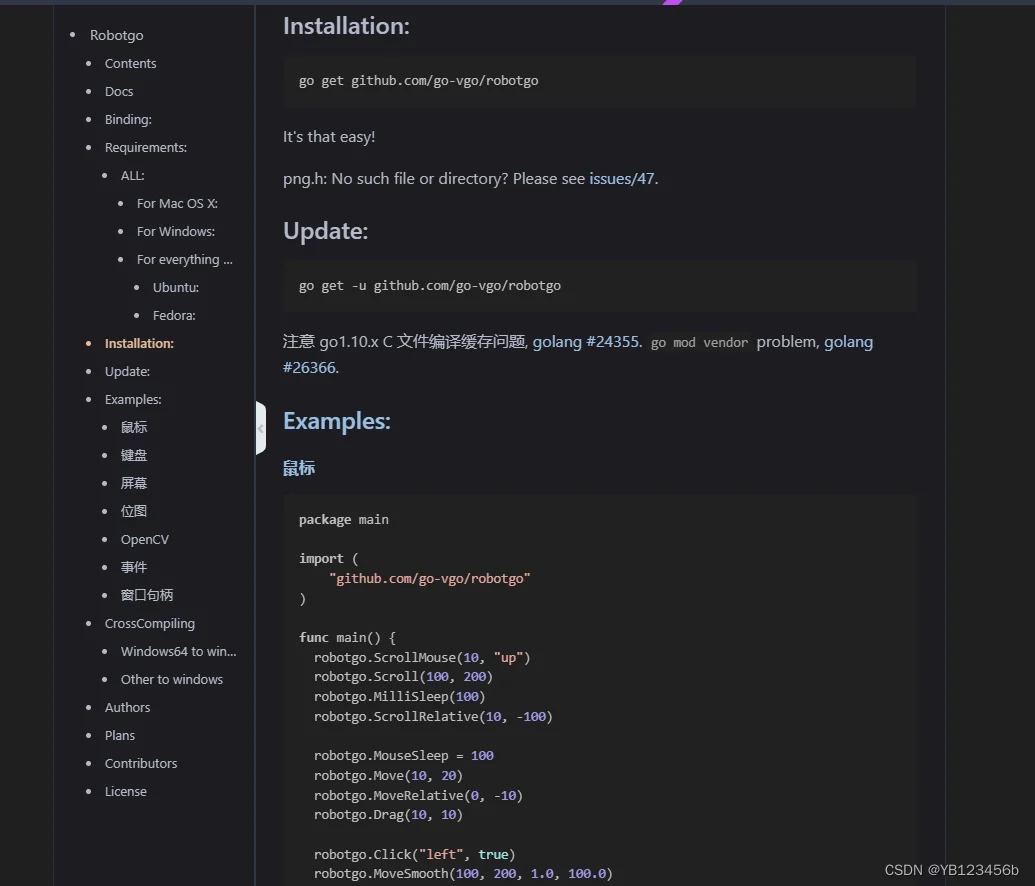Select the 鼠标 sidebar entry
The height and width of the screenshot is (886, 1035).
(x=133, y=427)
